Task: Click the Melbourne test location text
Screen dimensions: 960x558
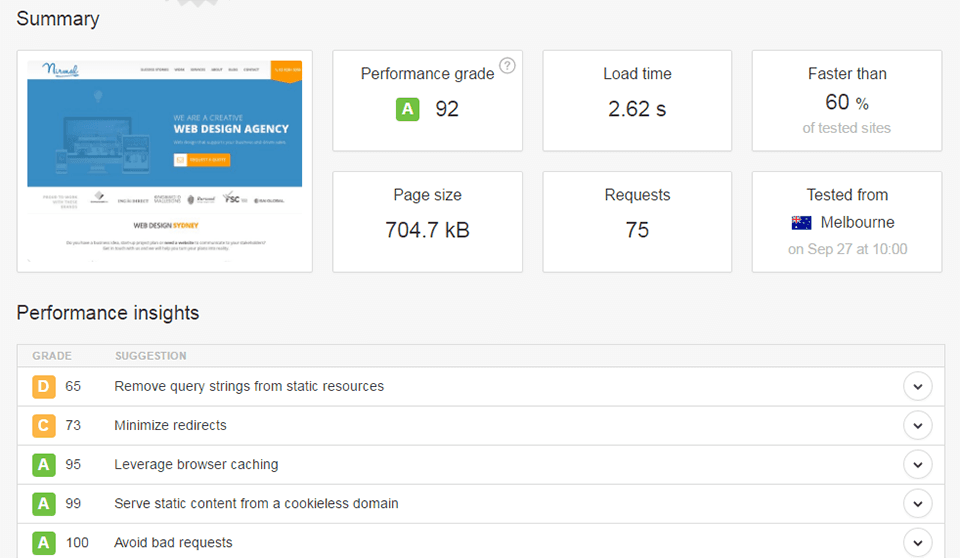Action: (857, 222)
